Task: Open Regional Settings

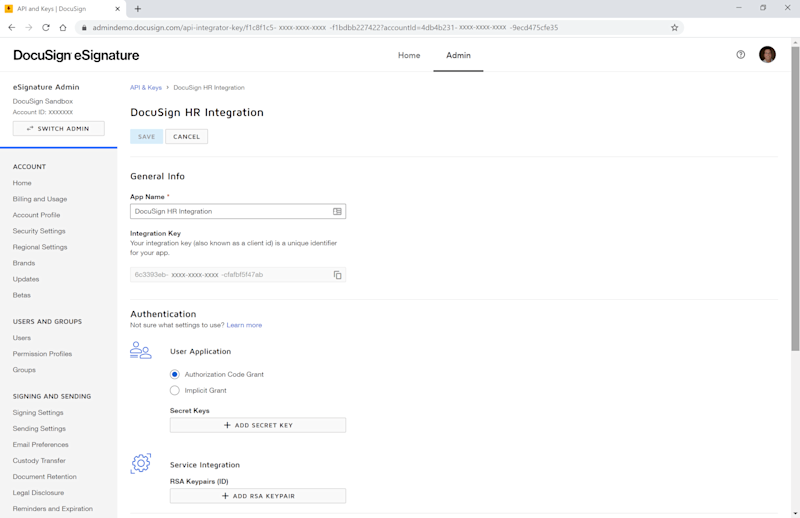Action: [40, 247]
